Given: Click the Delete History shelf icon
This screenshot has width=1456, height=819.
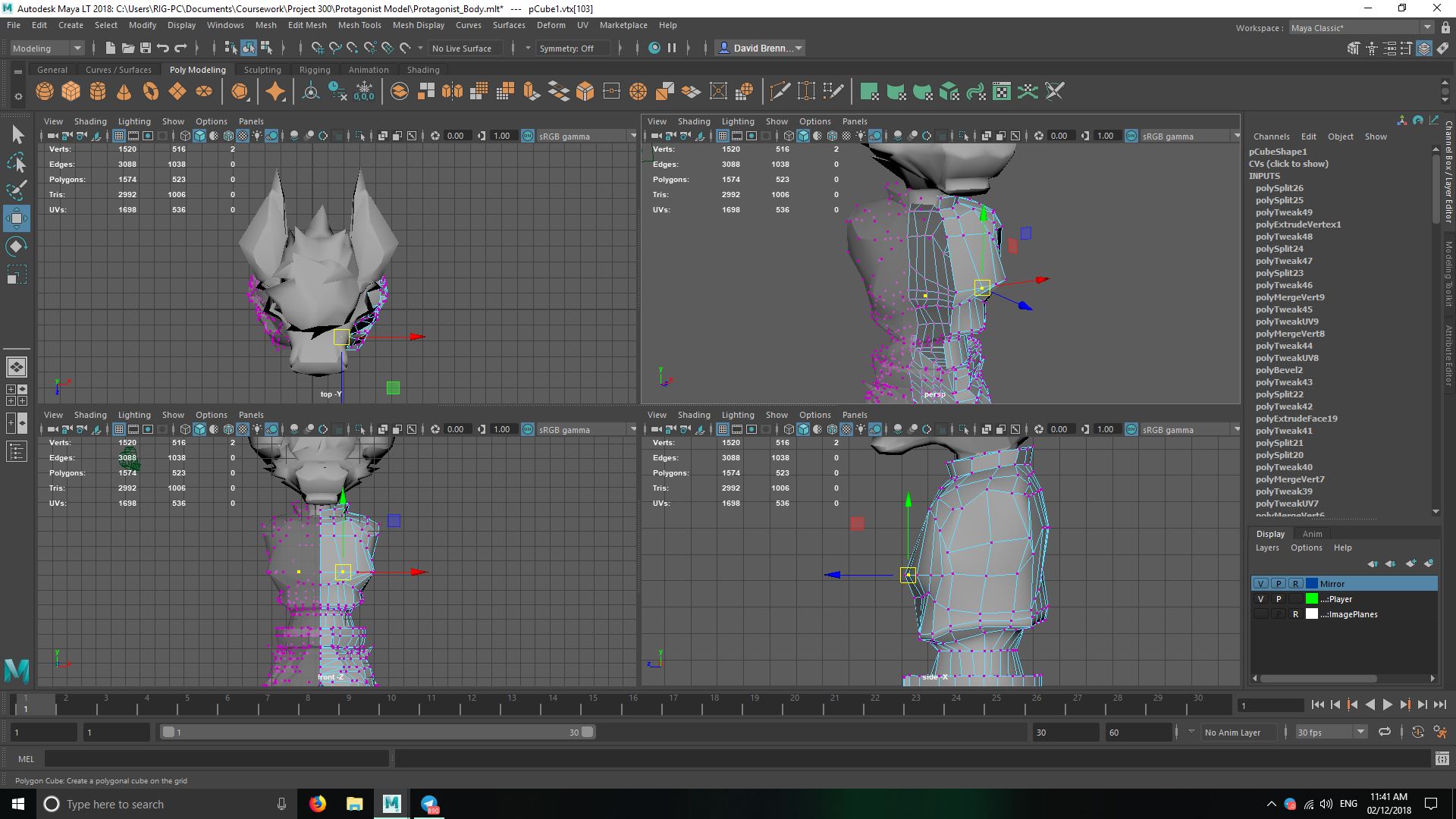Looking at the screenshot, I should 337,92.
